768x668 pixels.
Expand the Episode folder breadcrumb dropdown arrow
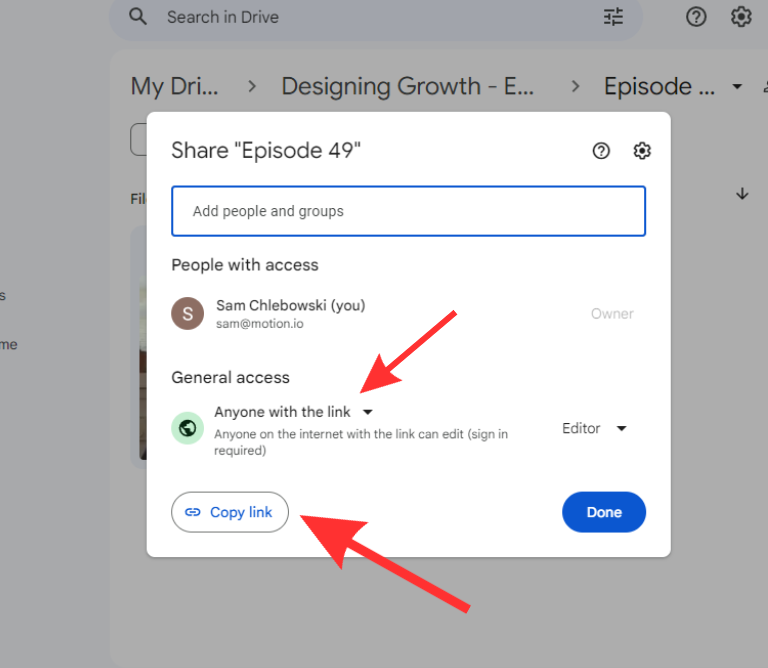[x=738, y=87]
